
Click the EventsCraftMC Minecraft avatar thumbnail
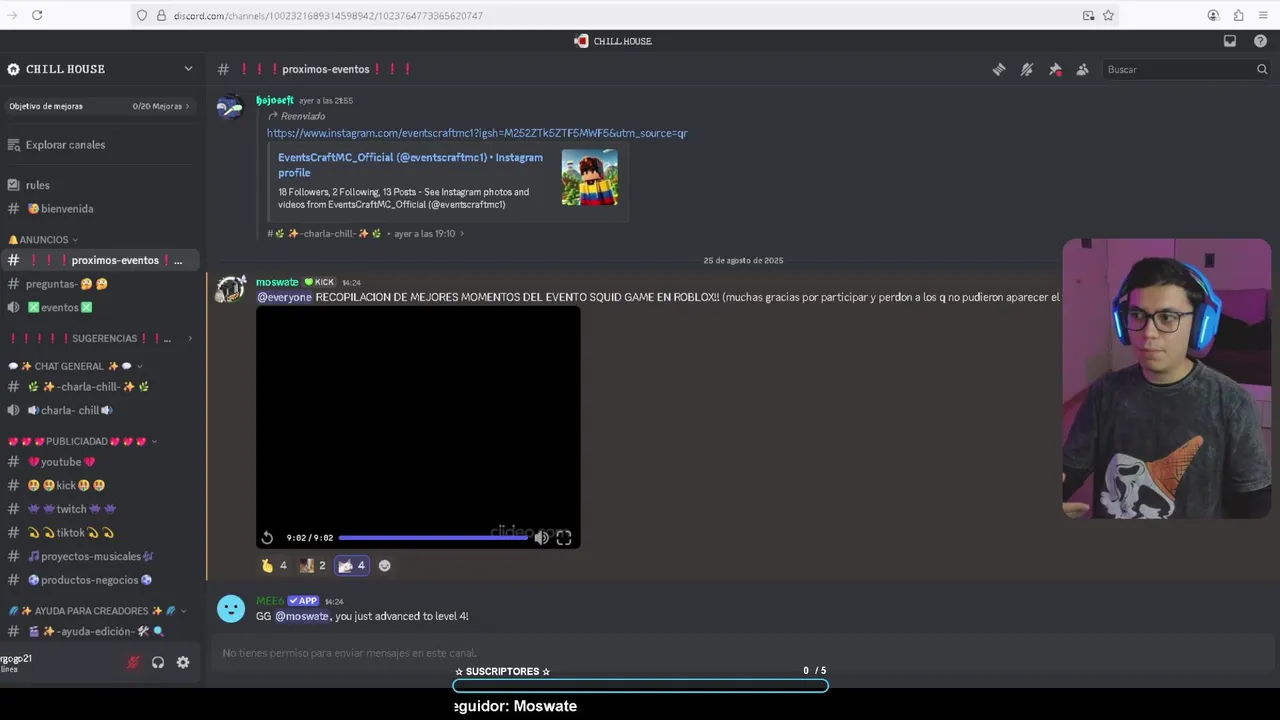pyautogui.click(x=589, y=178)
